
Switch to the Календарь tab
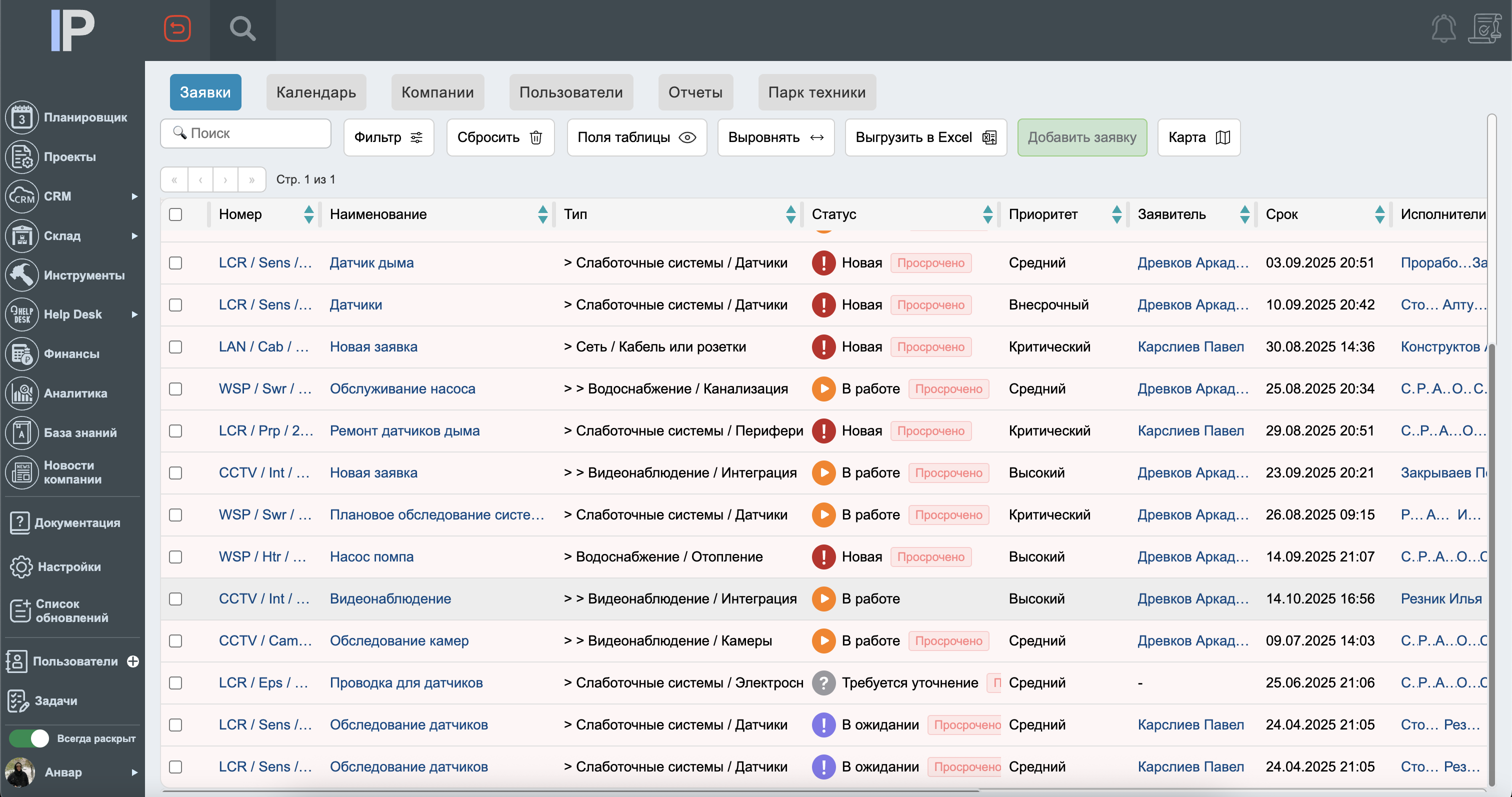point(316,92)
